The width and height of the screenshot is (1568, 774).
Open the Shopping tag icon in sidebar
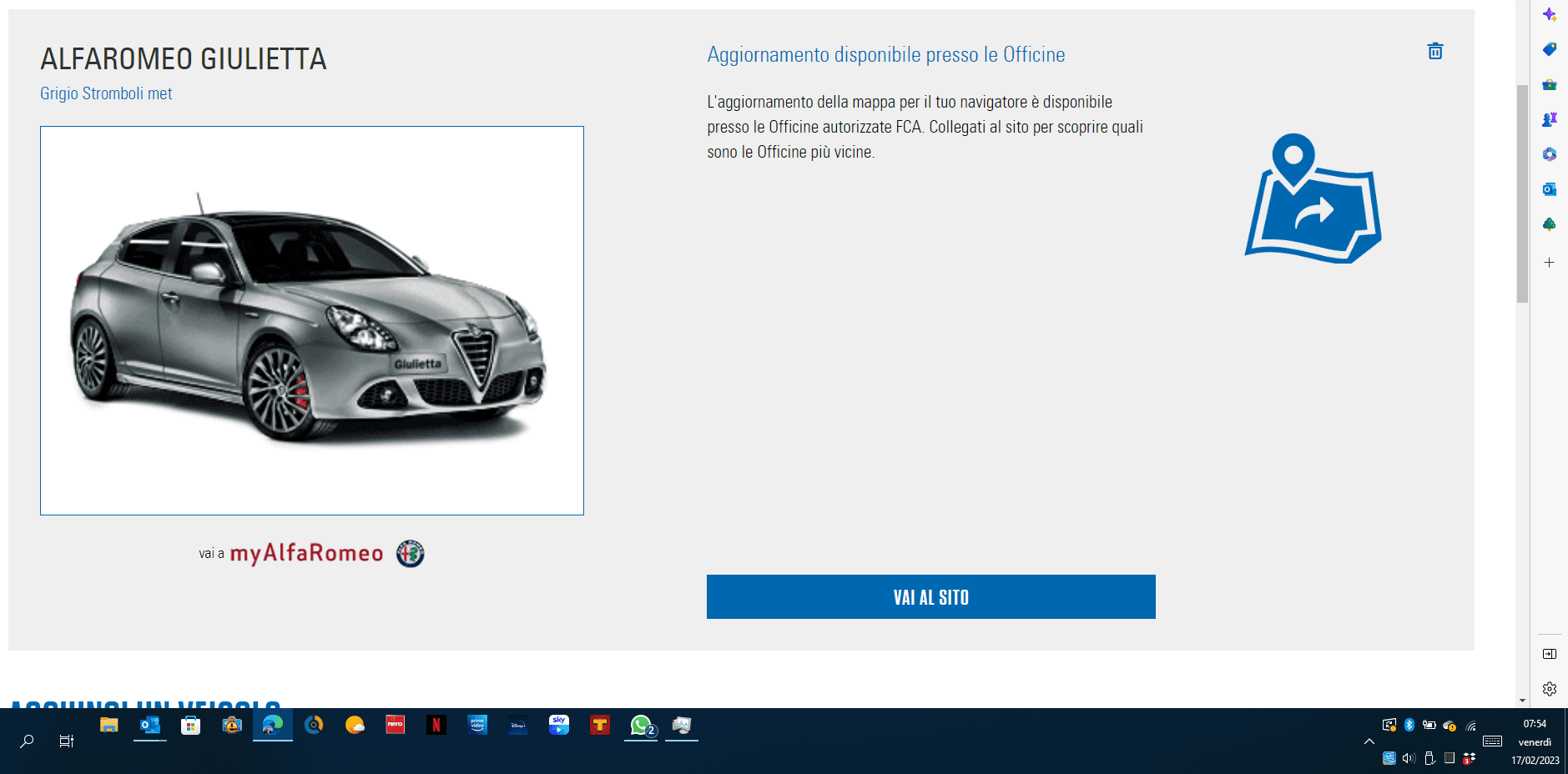[1549, 49]
